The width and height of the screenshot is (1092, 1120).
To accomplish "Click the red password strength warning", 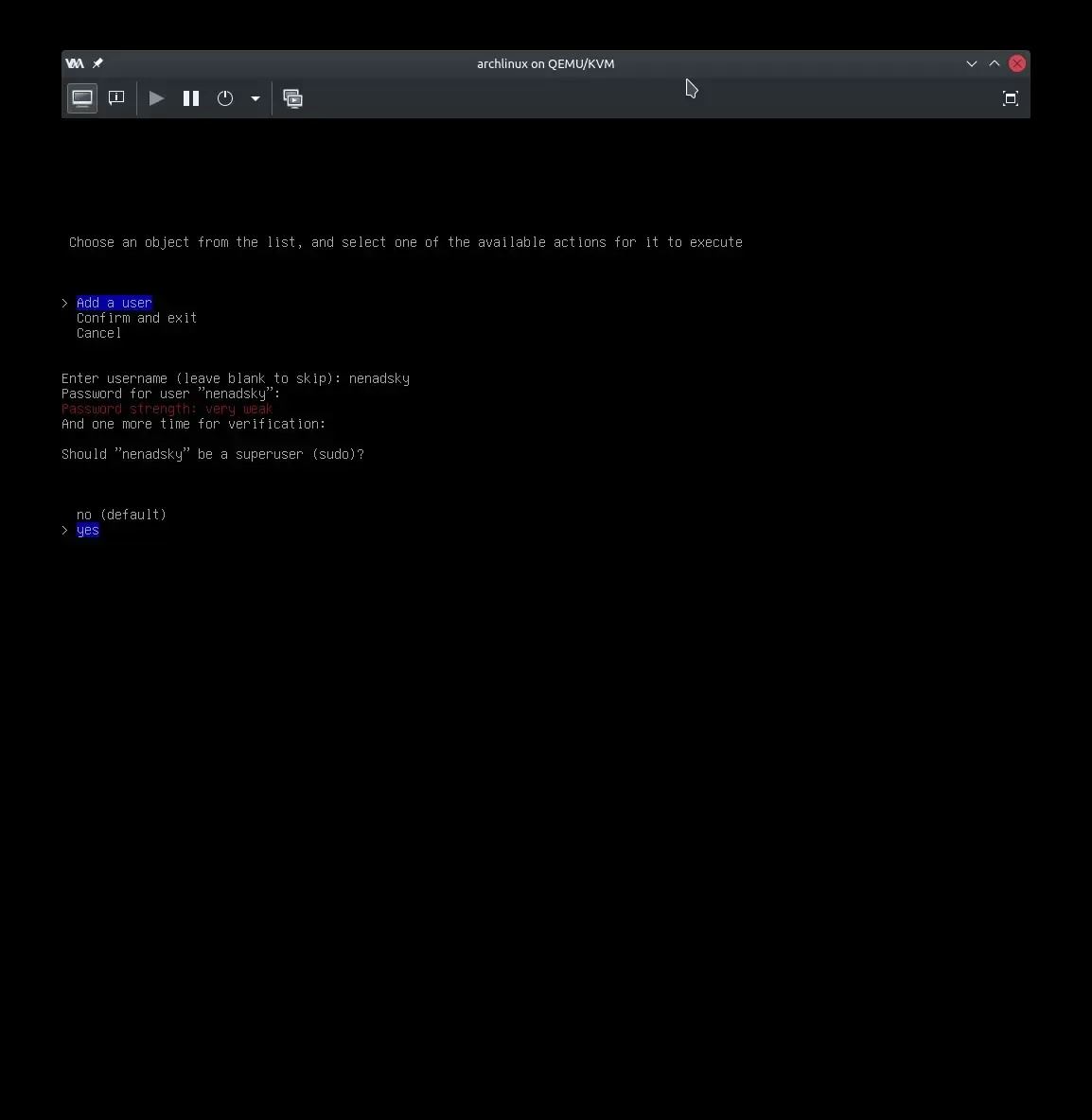I will click(x=167, y=409).
